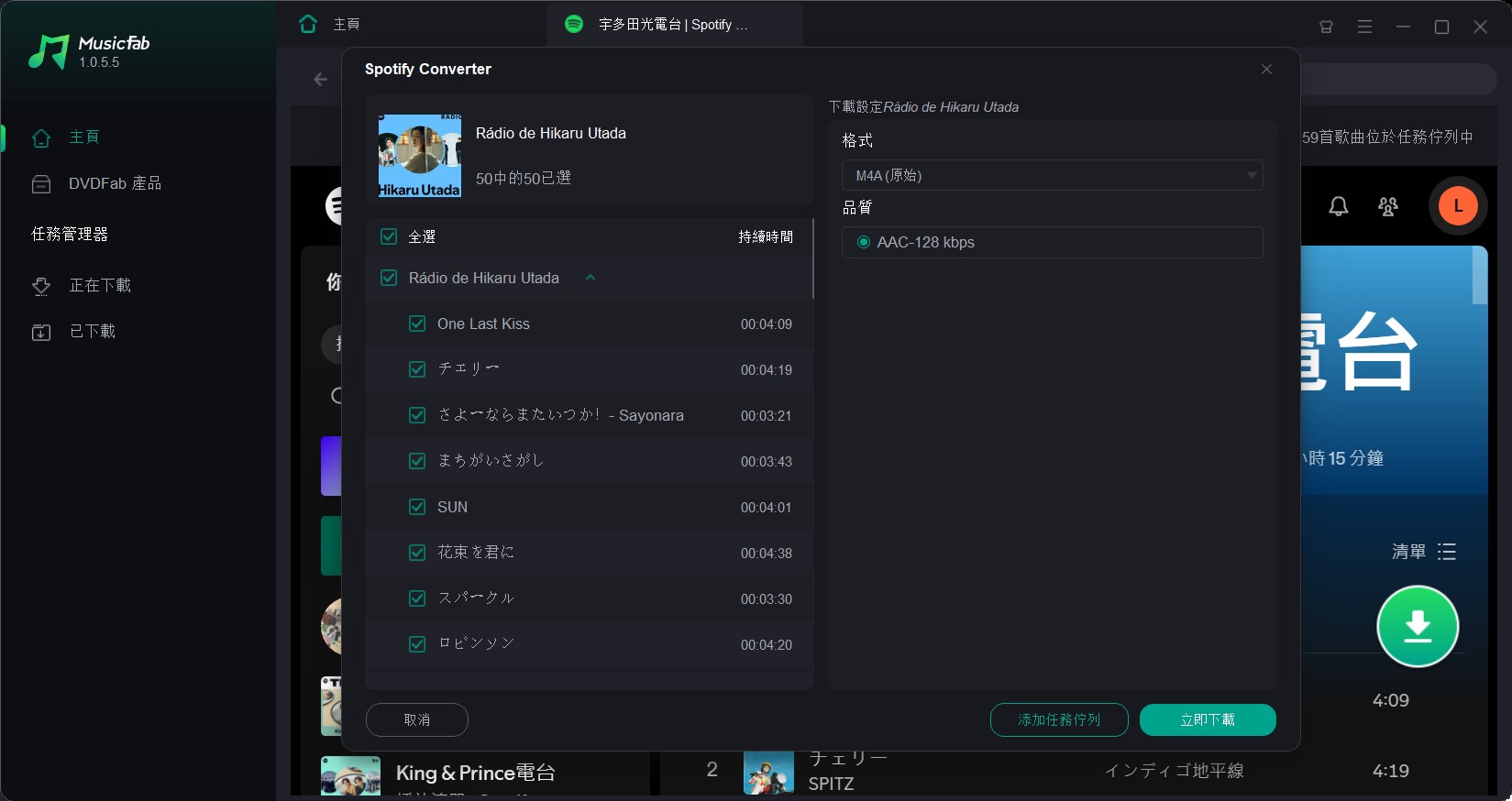Click the home icon in top tab

coord(308,24)
